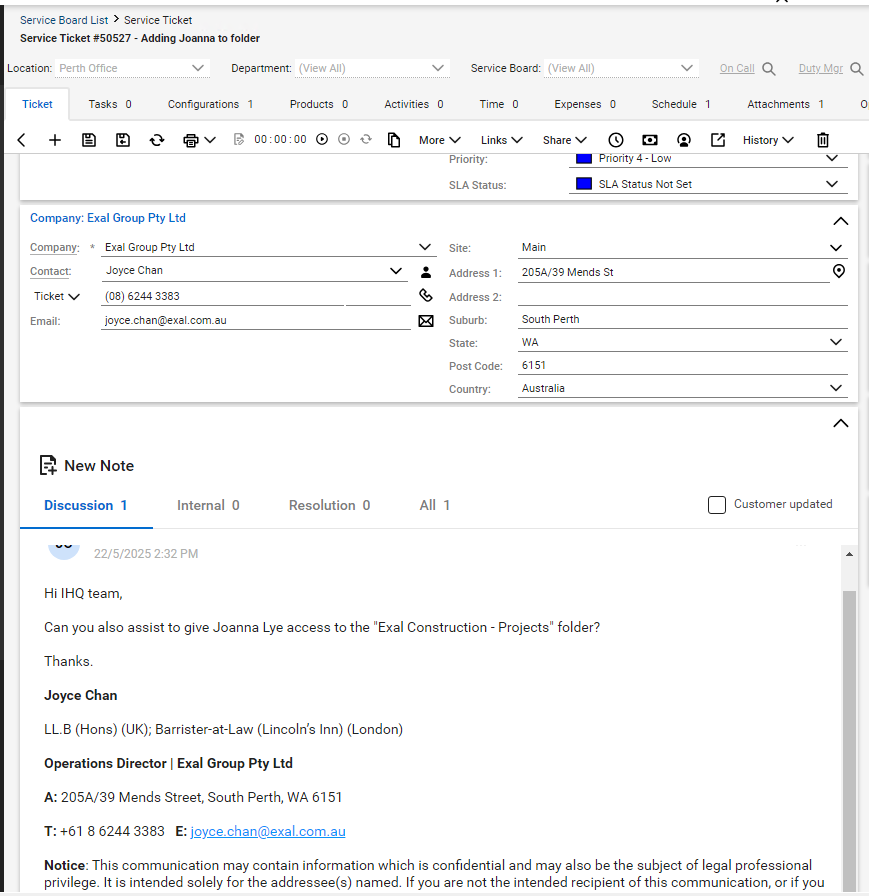The image size is (869, 896).
Task: Click the person circle icon in the toolbar
Action: tap(684, 140)
